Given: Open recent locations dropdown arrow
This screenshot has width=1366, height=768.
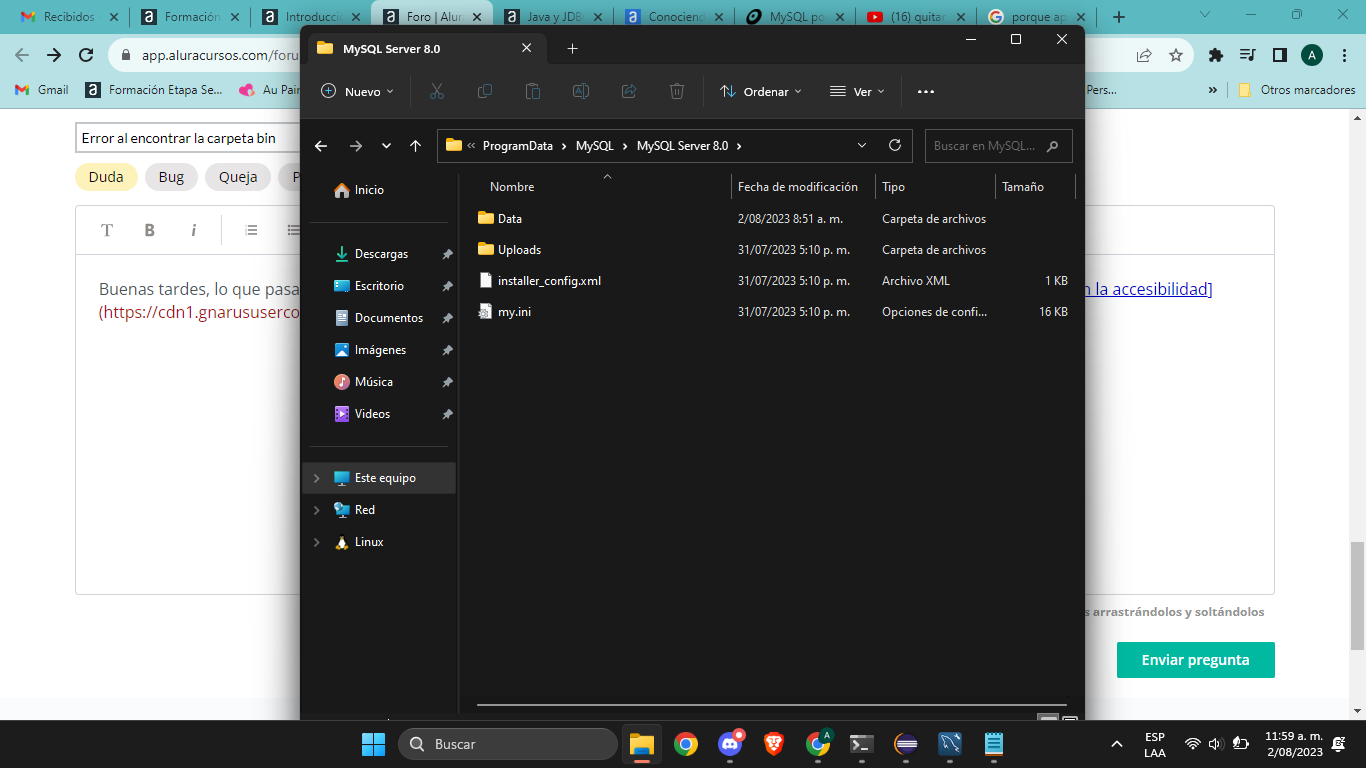Looking at the screenshot, I should pyautogui.click(x=386, y=146).
